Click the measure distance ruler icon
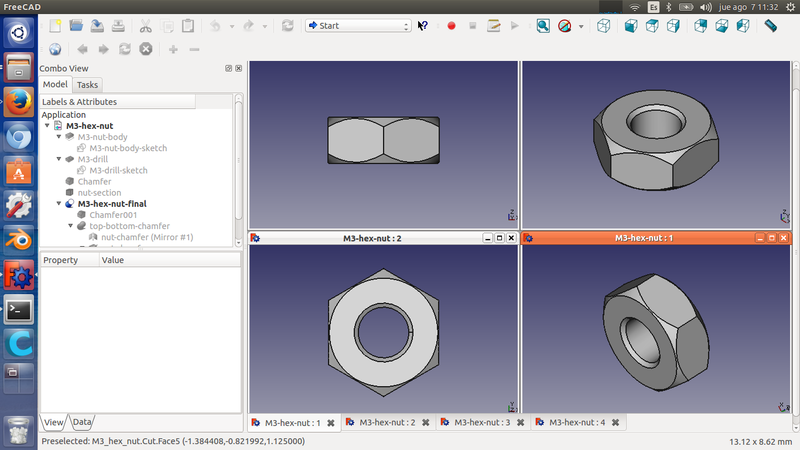 (770, 25)
